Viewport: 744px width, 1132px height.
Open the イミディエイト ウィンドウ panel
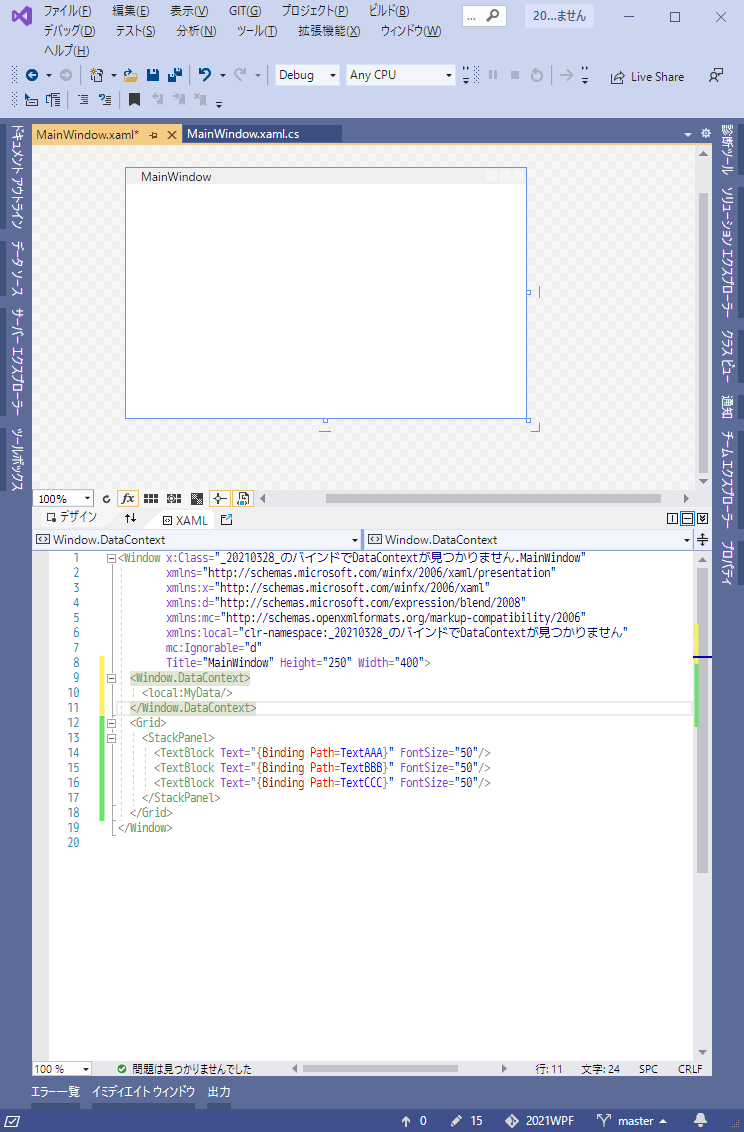click(143, 1092)
